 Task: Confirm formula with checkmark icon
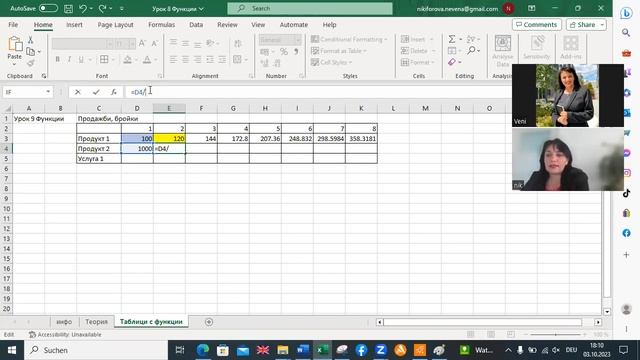tap(96, 92)
